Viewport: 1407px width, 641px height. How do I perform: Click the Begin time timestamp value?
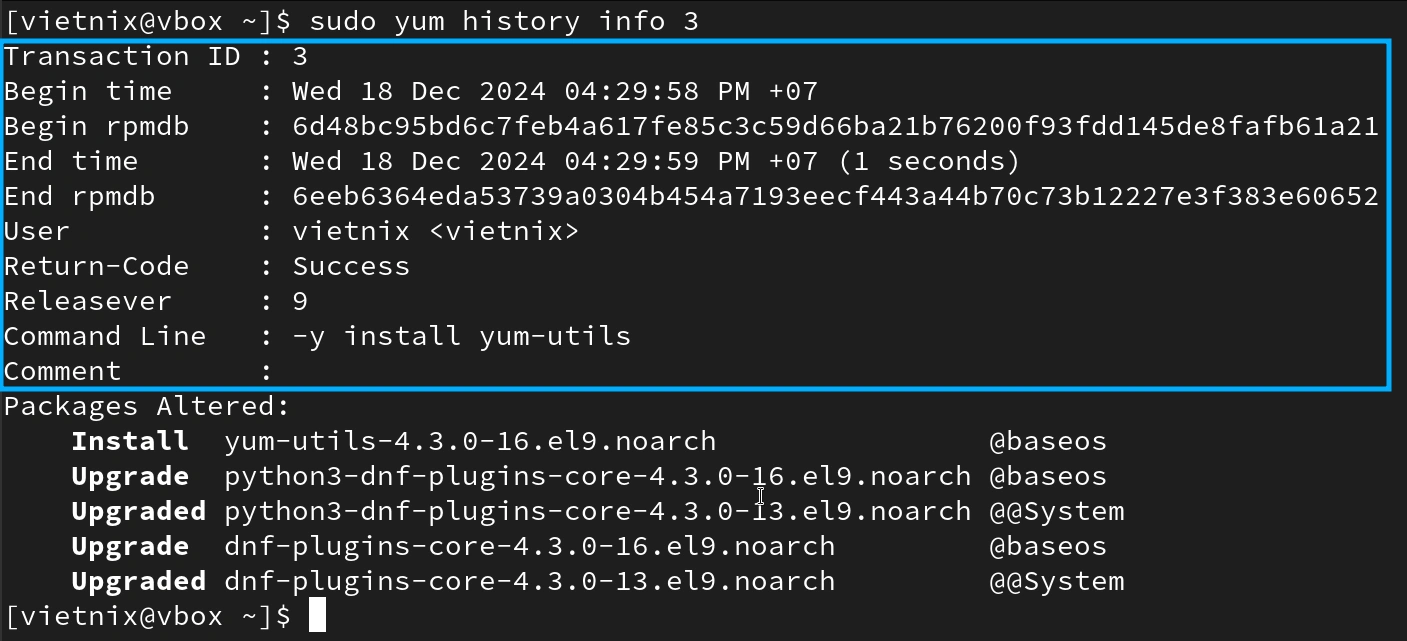[x=555, y=91]
